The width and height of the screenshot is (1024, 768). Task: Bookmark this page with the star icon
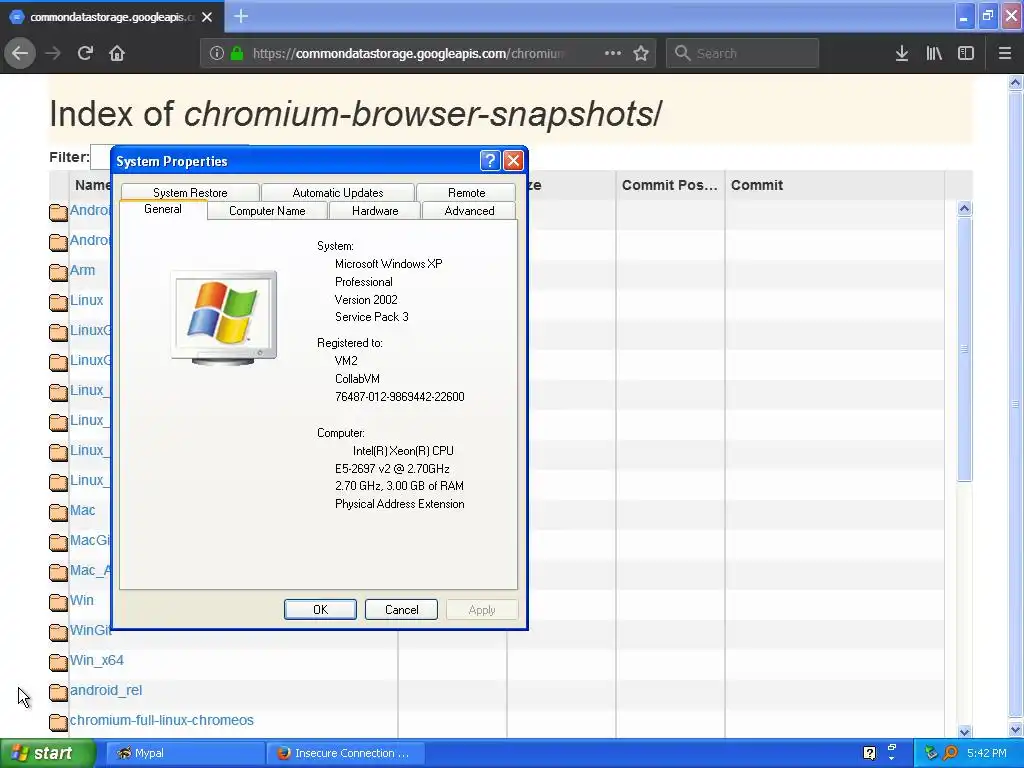[x=641, y=53]
